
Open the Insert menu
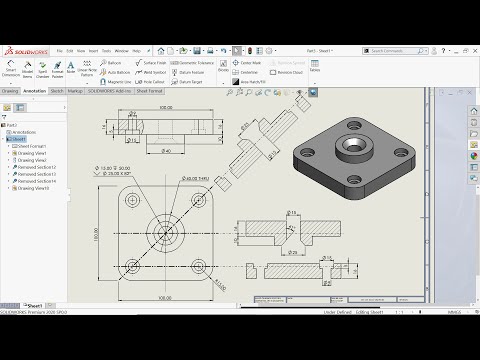pyautogui.click(x=93, y=51)
